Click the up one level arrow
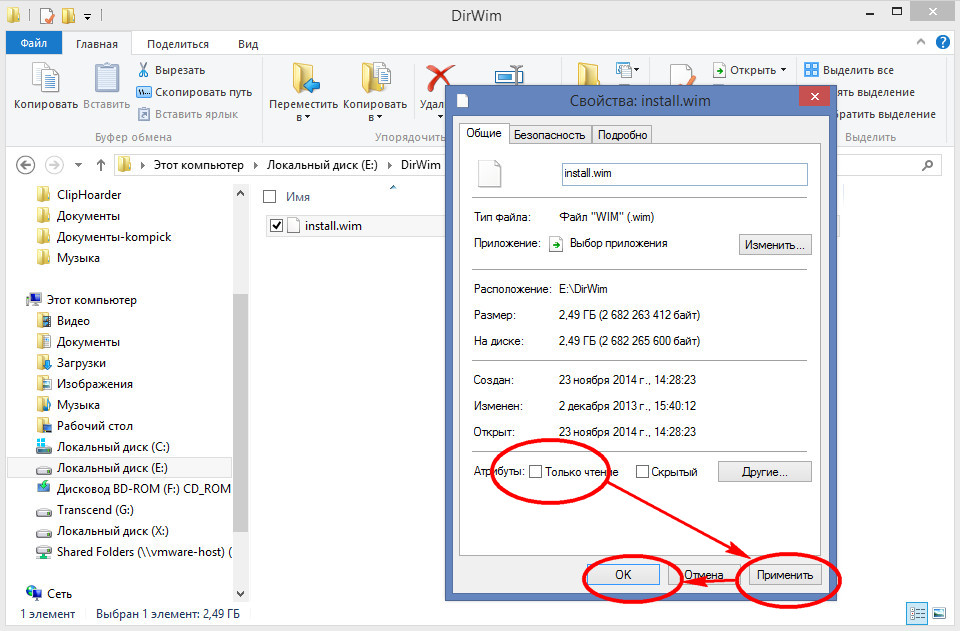This screenshot has width=960, height=631. [101, 165]
